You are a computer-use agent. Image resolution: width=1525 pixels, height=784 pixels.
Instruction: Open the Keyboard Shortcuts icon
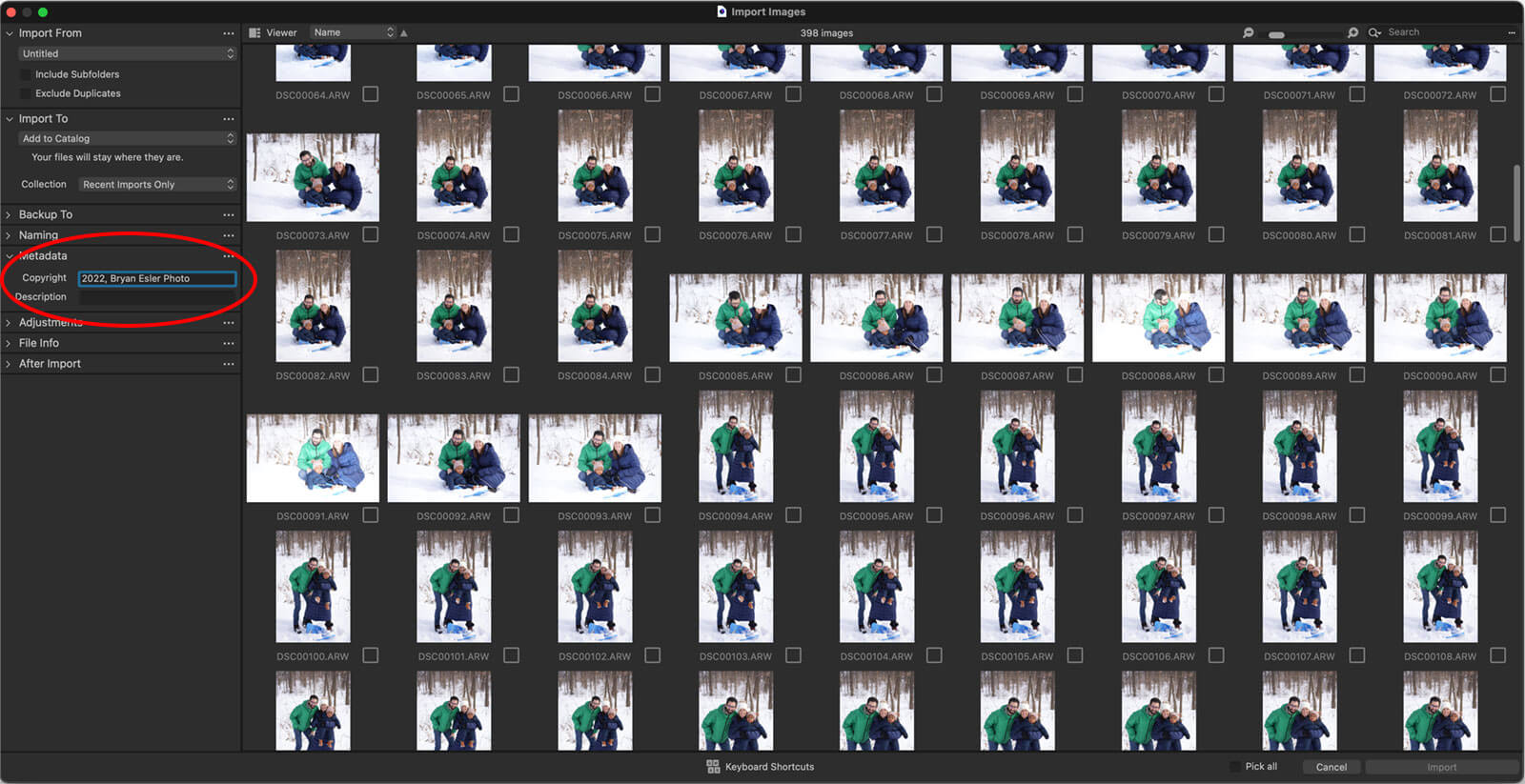click(713, 767)
